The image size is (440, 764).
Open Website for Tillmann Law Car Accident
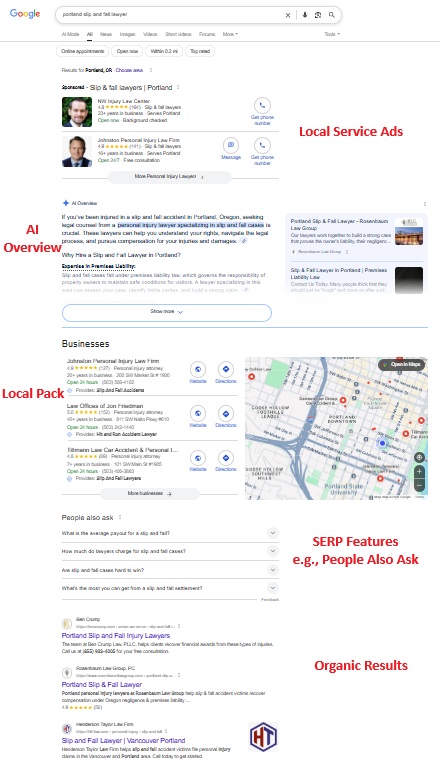tap(198, 461)
